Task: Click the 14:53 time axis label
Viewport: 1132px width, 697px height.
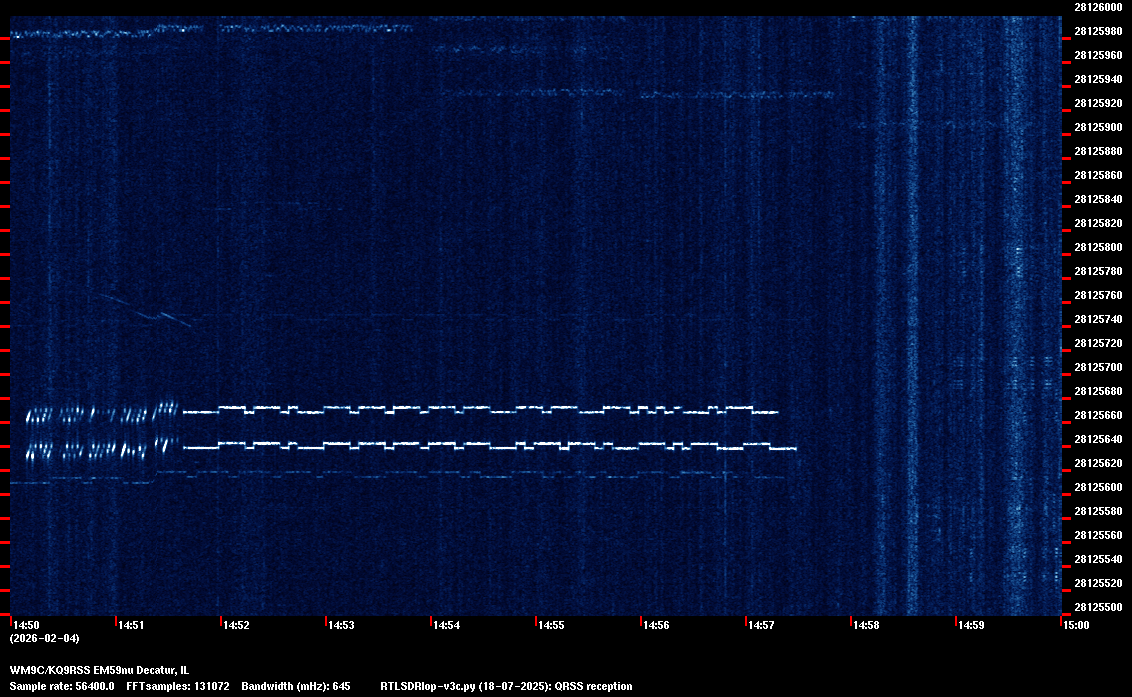Action: click(341, 625)
